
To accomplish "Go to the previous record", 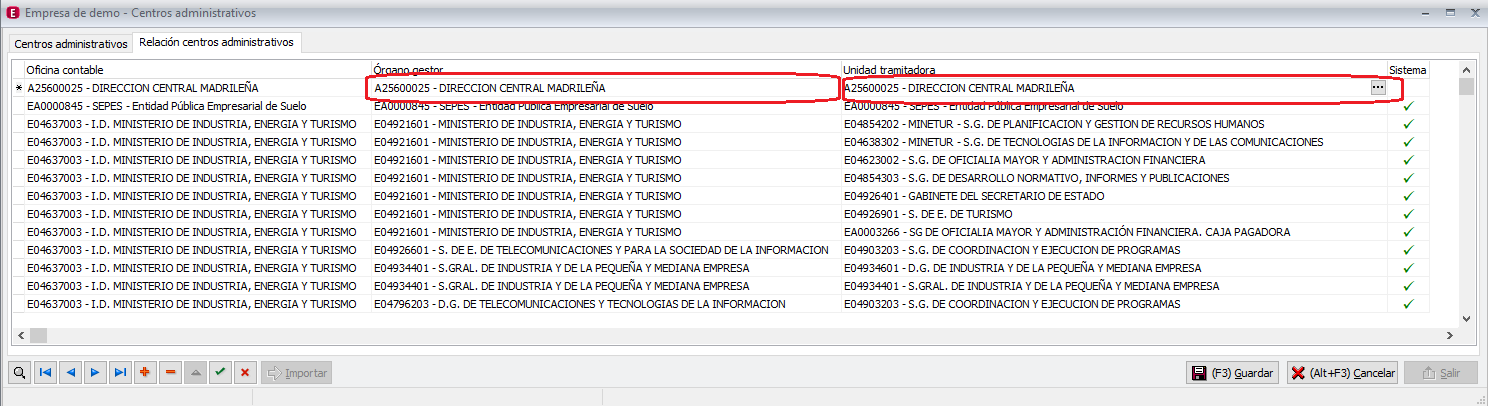I will (x=70, y=372).
